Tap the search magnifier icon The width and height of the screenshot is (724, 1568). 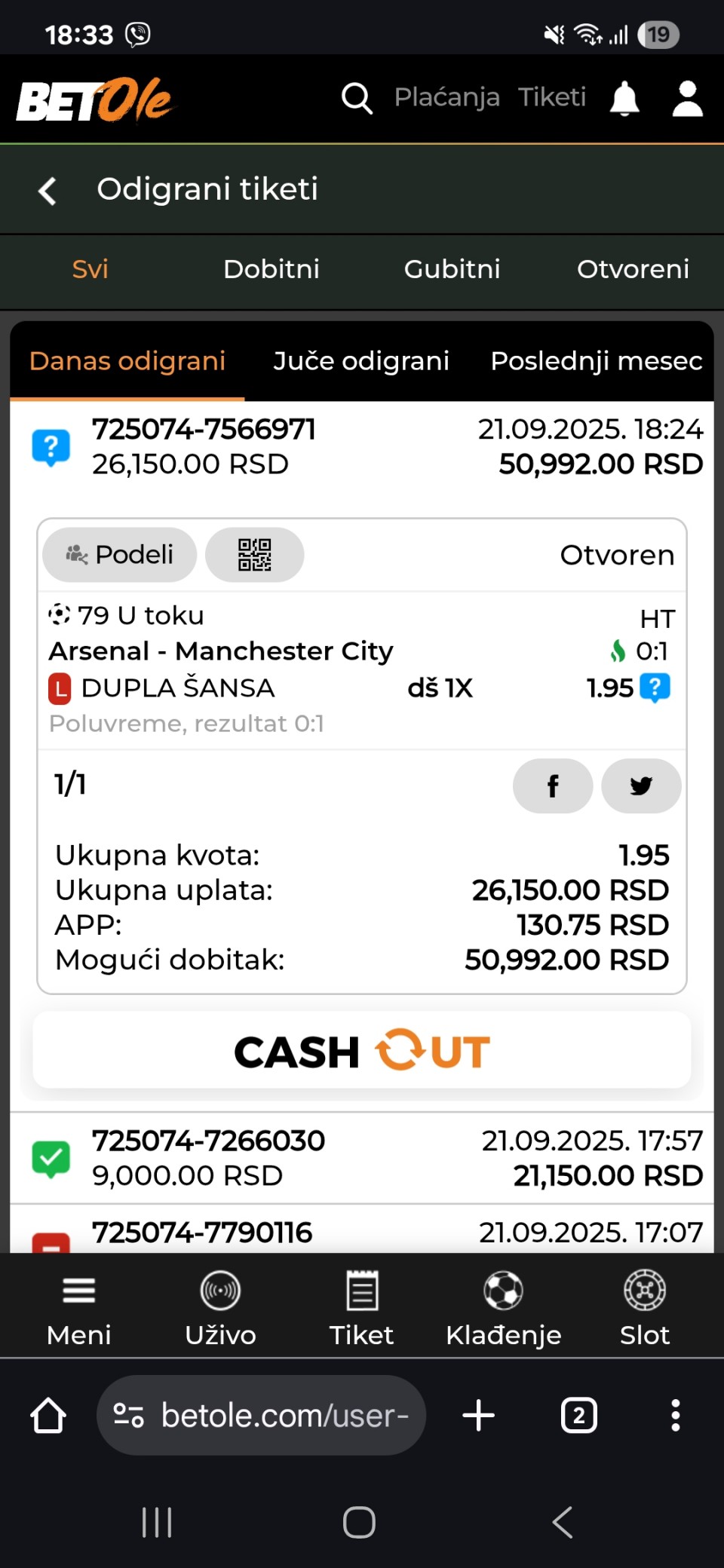[x=357, y=98]
